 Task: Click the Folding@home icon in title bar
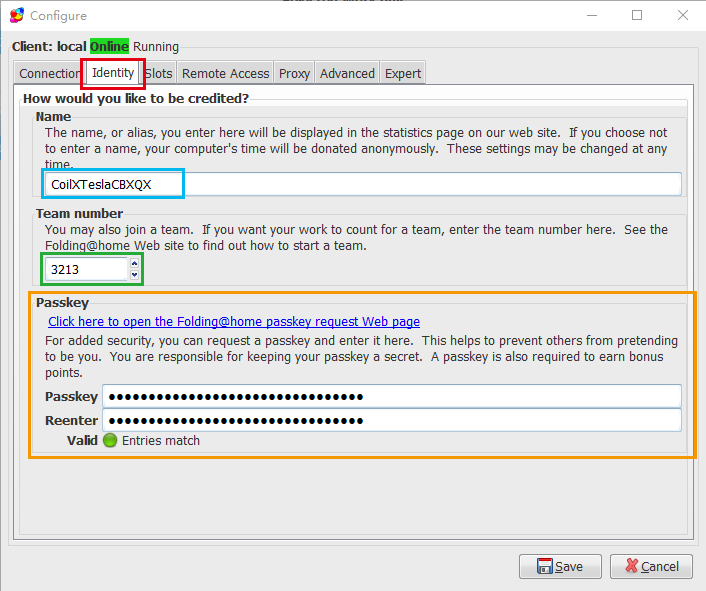click(17, 15)
